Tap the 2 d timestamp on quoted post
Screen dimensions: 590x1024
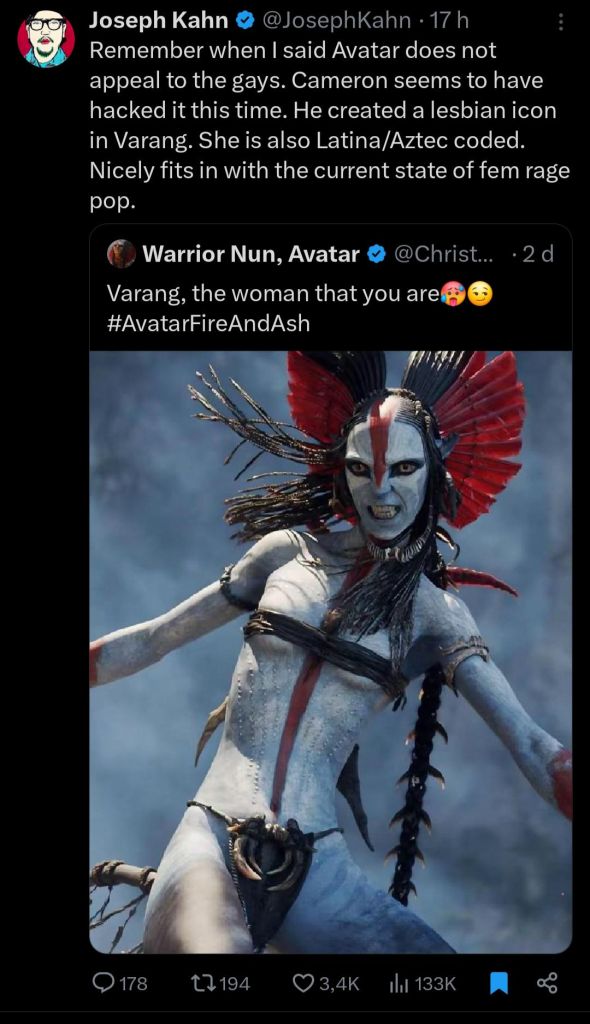pyautogui.click(x=538, y=253)
